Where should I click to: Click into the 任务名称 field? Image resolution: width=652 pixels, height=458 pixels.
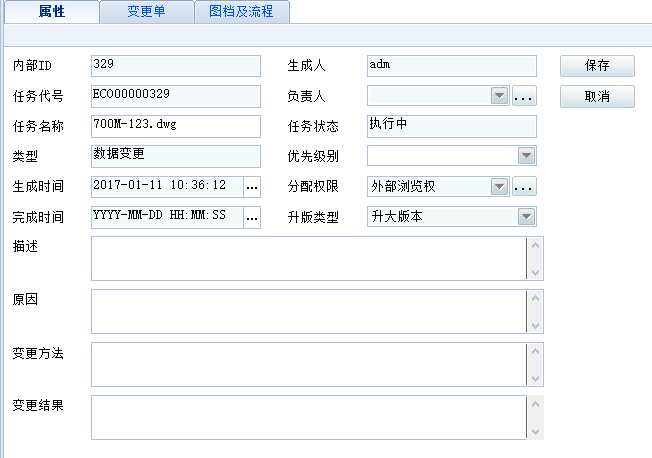(174, 126)
